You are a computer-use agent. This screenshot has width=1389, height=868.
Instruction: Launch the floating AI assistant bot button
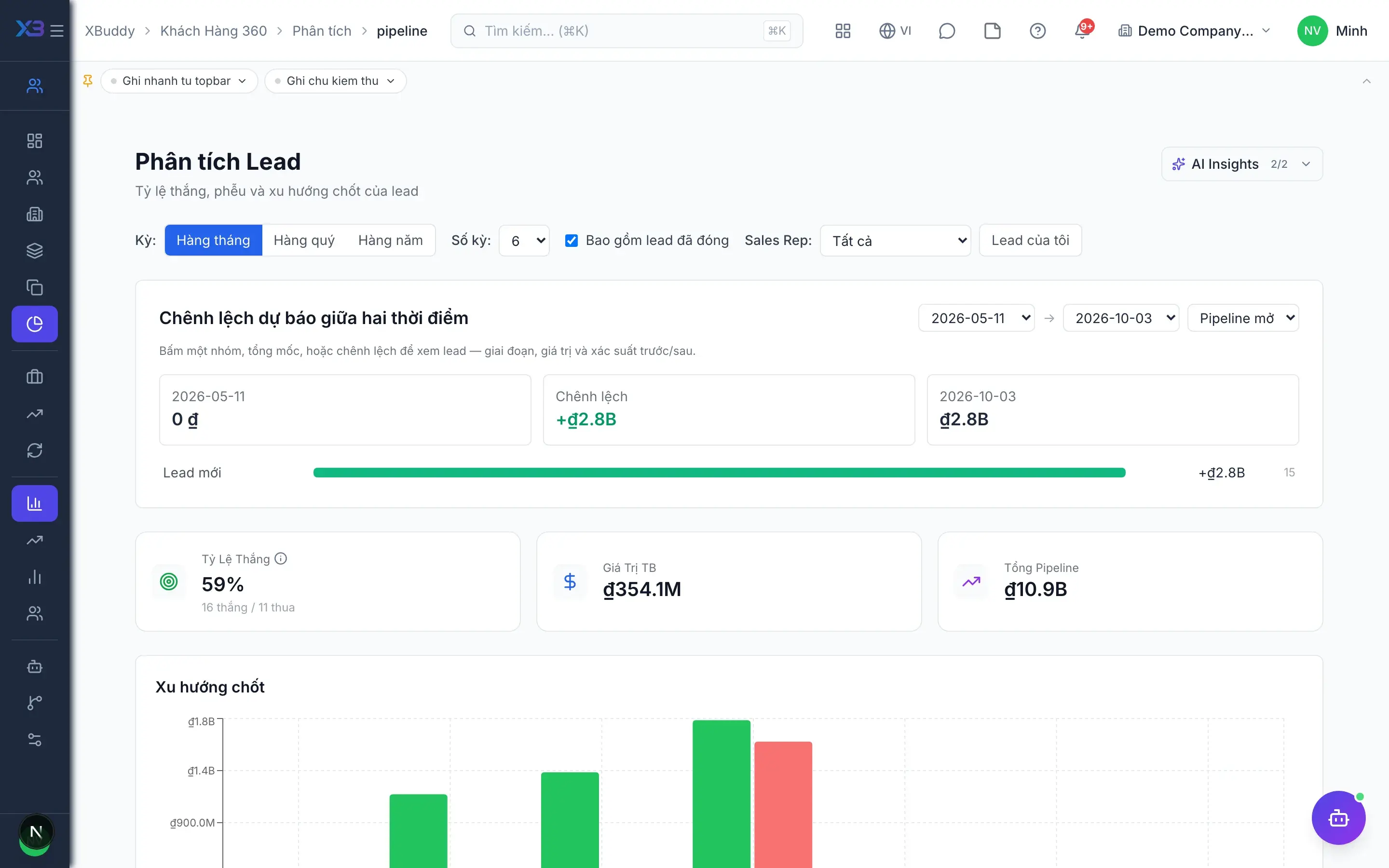[1338, 817]
